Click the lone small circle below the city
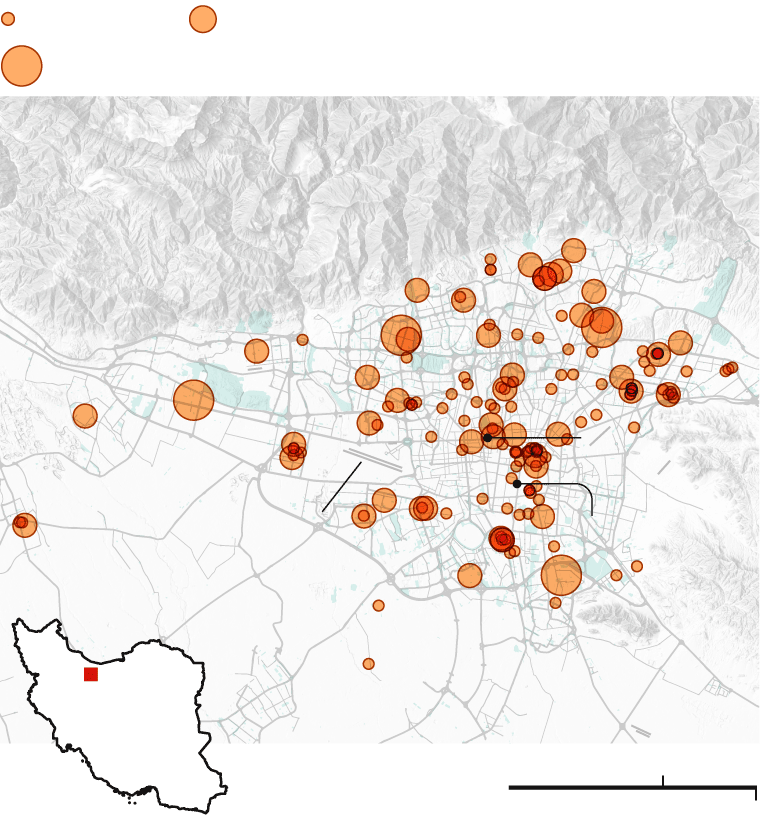Image resolution: width=760 pixels, height=840 pixels. (x=378, y=605)
